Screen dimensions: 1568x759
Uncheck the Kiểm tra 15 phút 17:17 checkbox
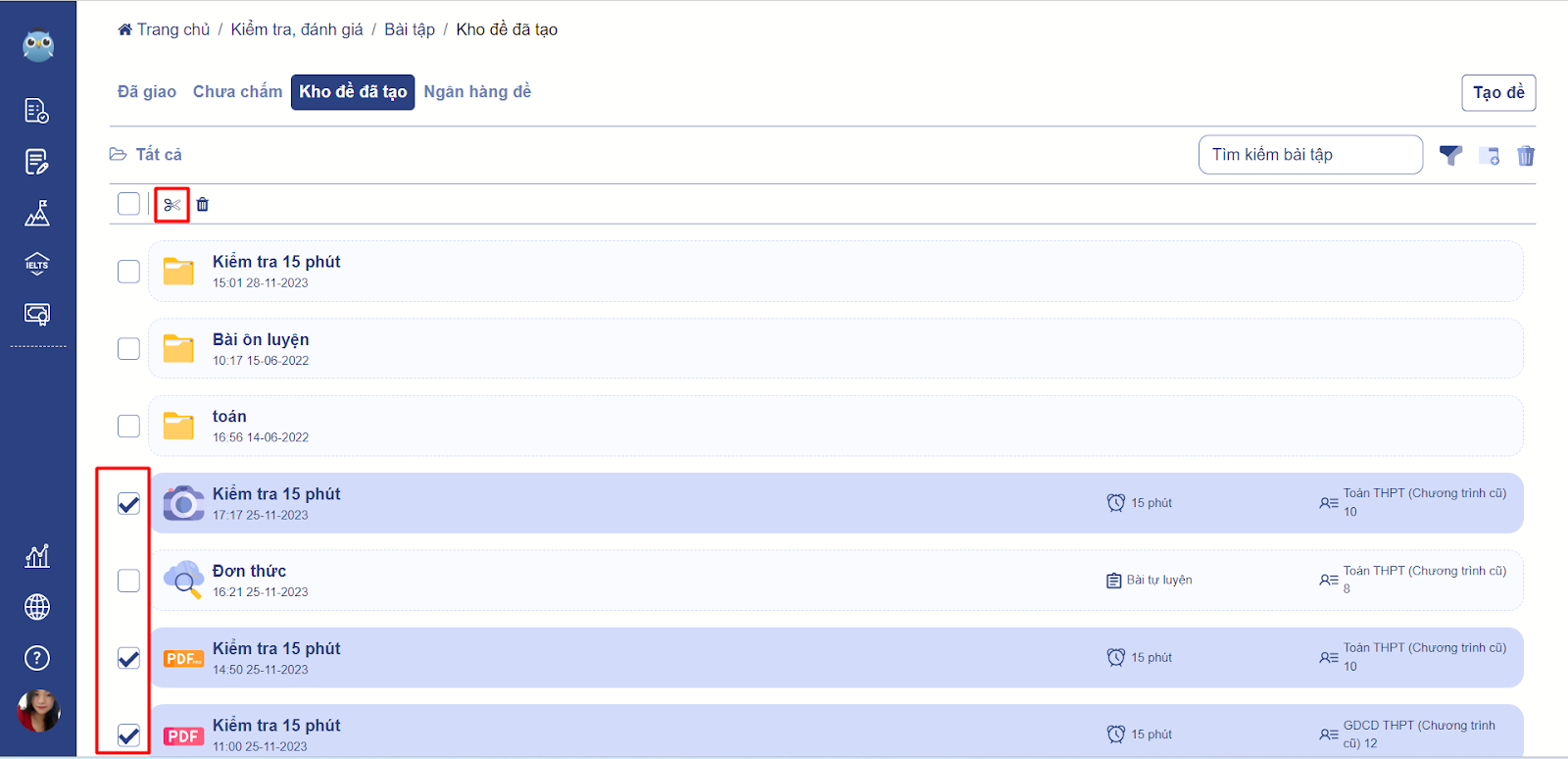click(128, 503)
